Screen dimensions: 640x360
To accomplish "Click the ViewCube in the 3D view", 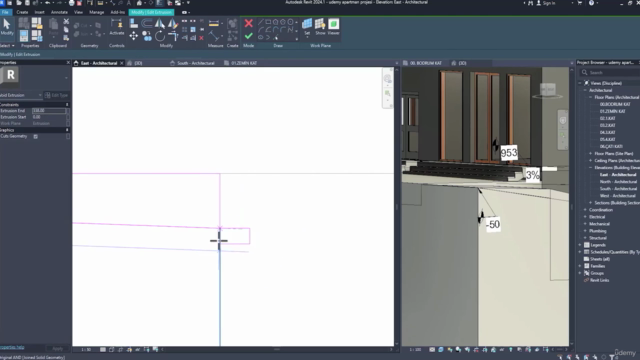I will coord(548,90).
